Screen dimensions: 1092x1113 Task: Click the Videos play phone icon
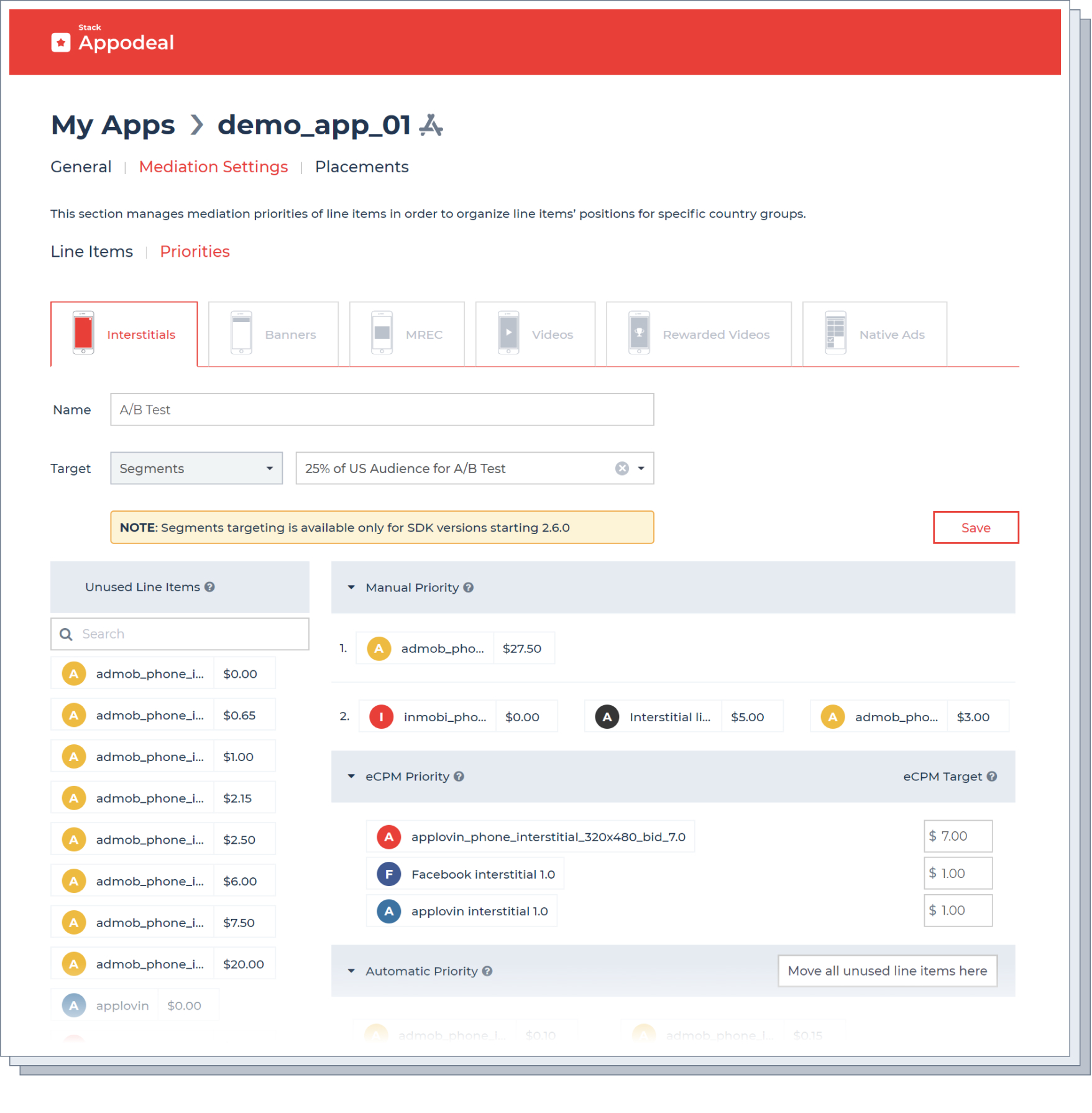508,333
